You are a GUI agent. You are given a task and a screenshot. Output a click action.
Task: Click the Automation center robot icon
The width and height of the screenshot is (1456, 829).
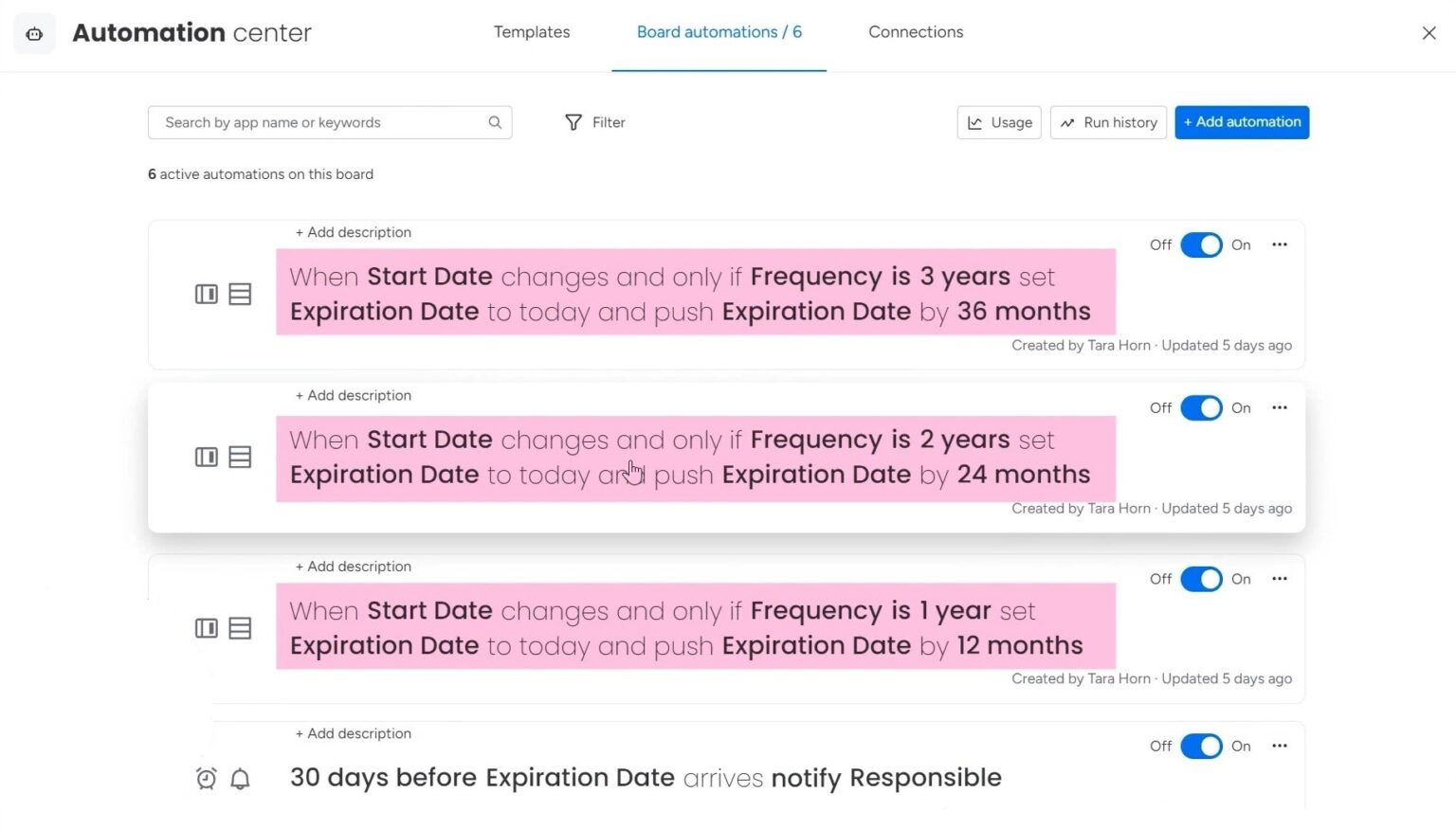tap(34, 33)
